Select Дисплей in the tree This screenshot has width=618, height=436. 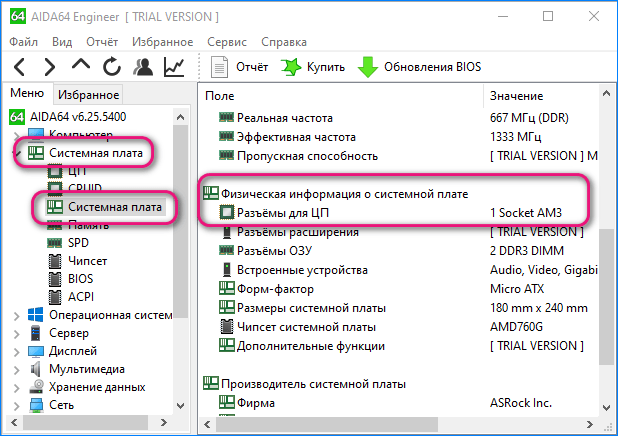click(x=73, y=351)
